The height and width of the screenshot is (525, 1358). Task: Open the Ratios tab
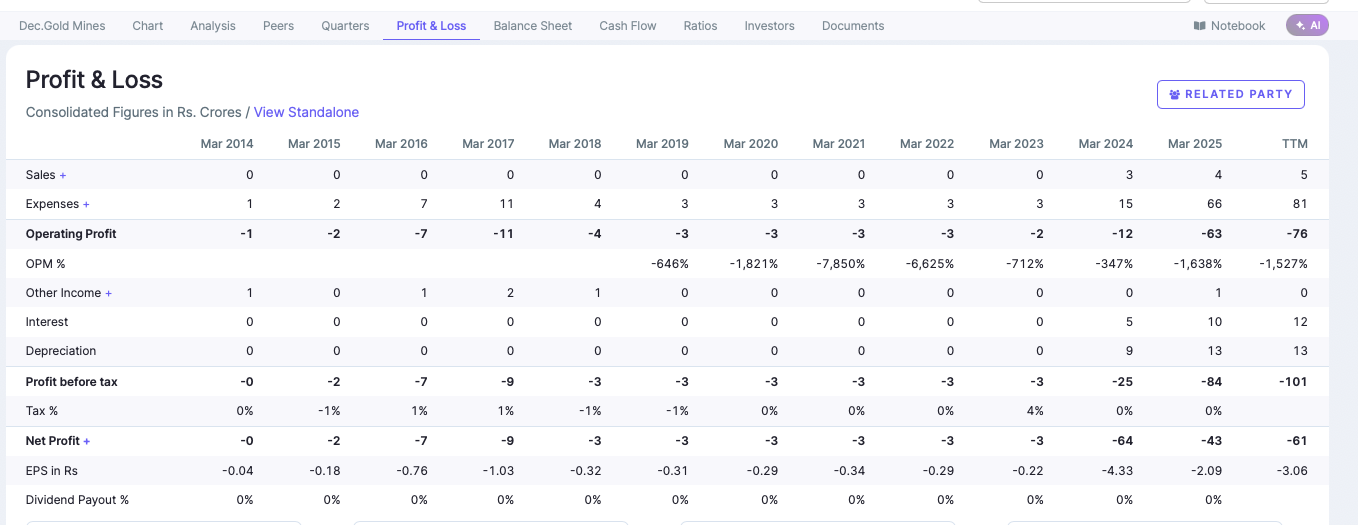click(x=700, y=26)
